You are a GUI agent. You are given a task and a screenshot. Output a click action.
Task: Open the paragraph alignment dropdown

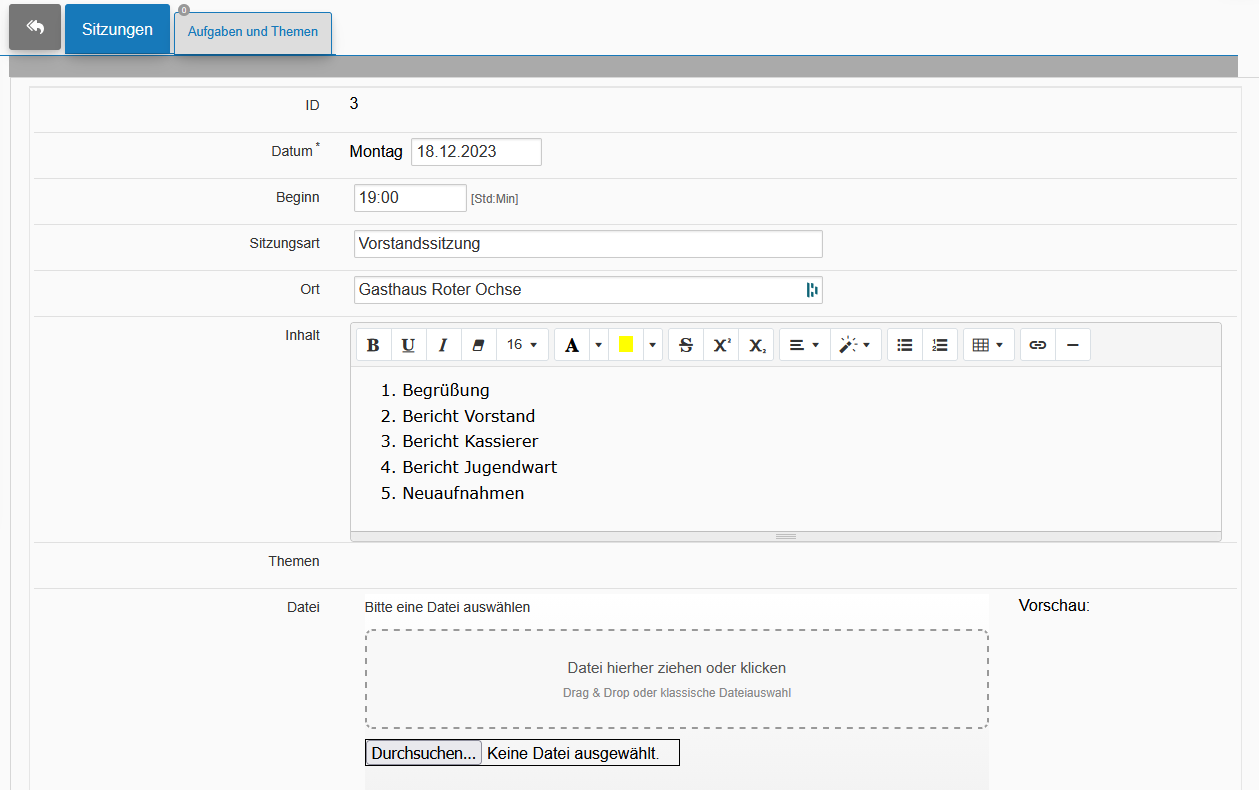coord(805,345)
